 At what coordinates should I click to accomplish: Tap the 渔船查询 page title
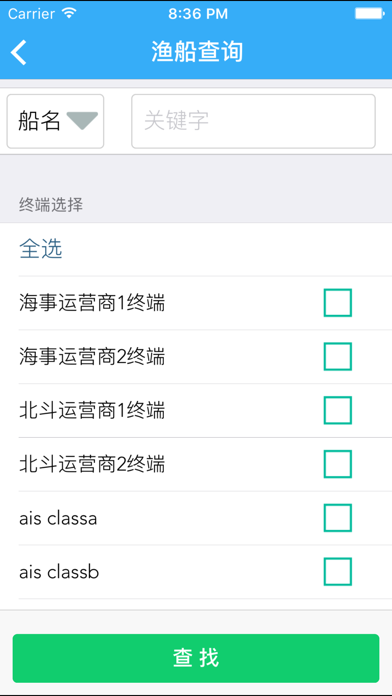point(197,52)
